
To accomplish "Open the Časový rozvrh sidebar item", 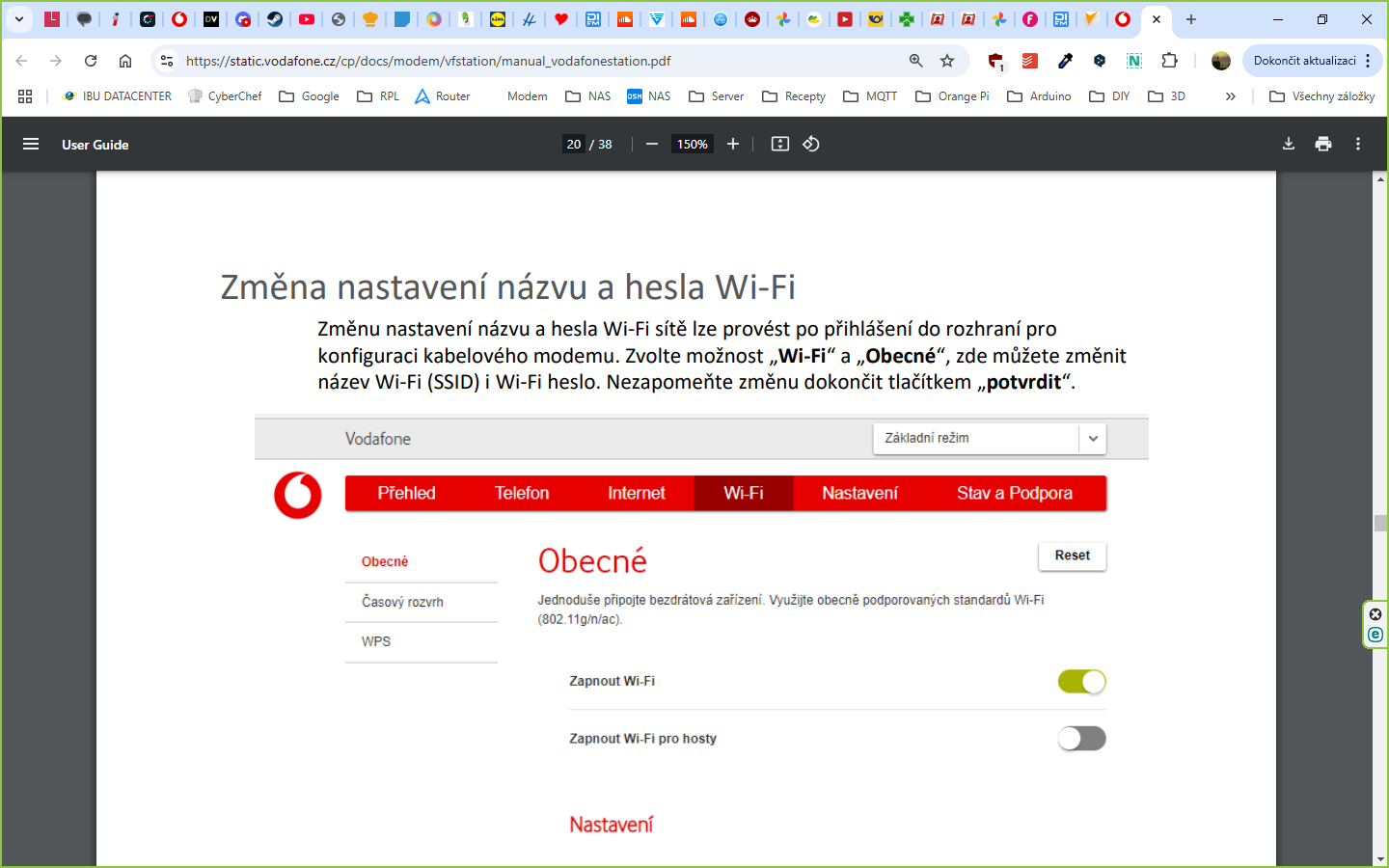I will tap(402, 602).
